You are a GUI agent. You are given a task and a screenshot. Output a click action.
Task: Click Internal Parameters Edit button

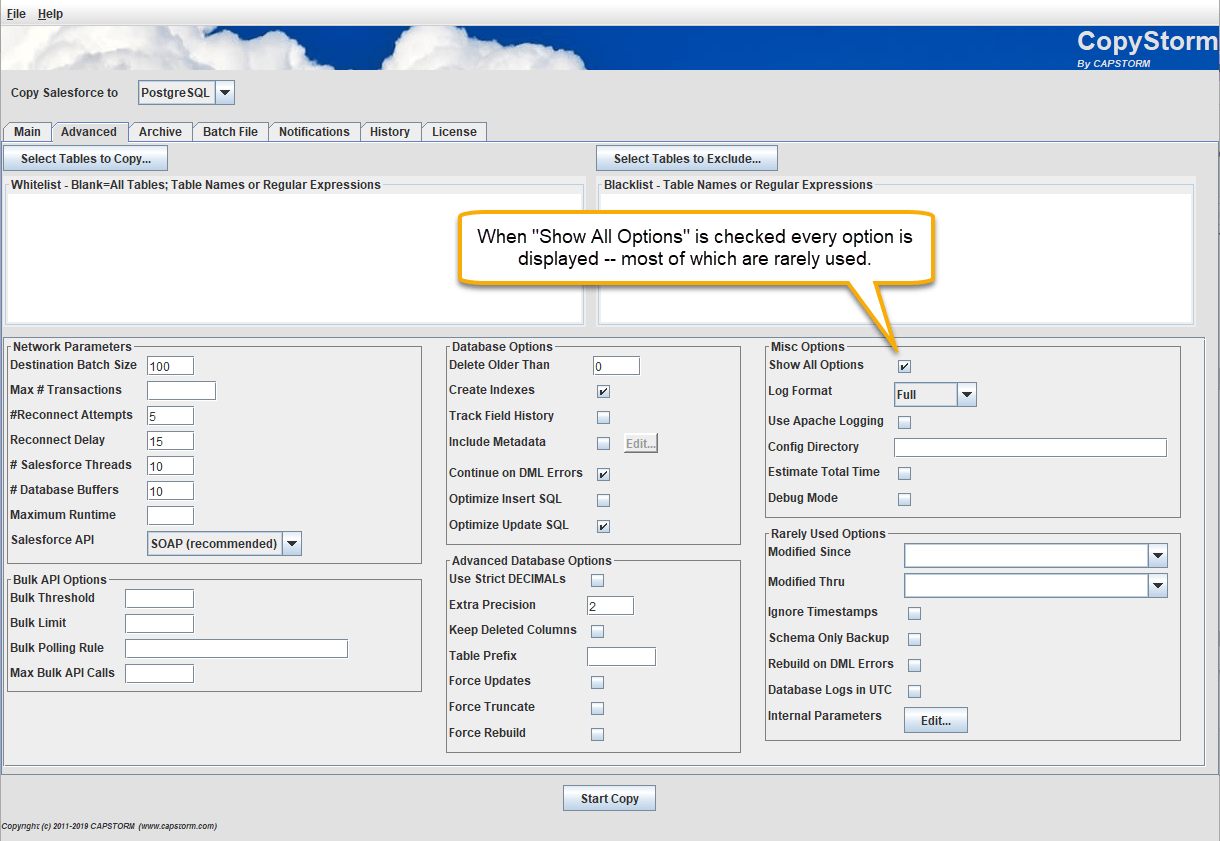coord(936,720)
